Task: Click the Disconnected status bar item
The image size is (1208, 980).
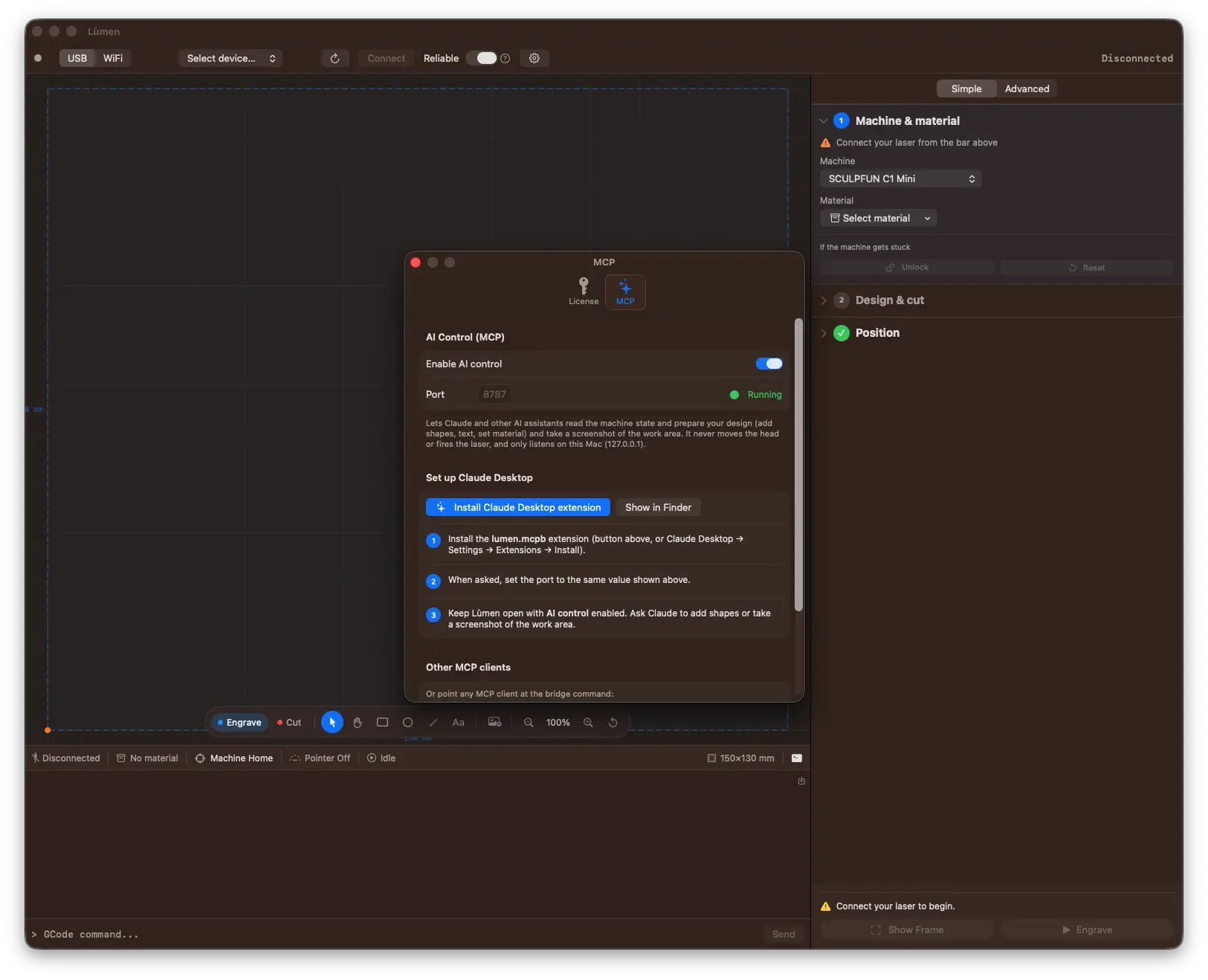Action: point(65,758)
